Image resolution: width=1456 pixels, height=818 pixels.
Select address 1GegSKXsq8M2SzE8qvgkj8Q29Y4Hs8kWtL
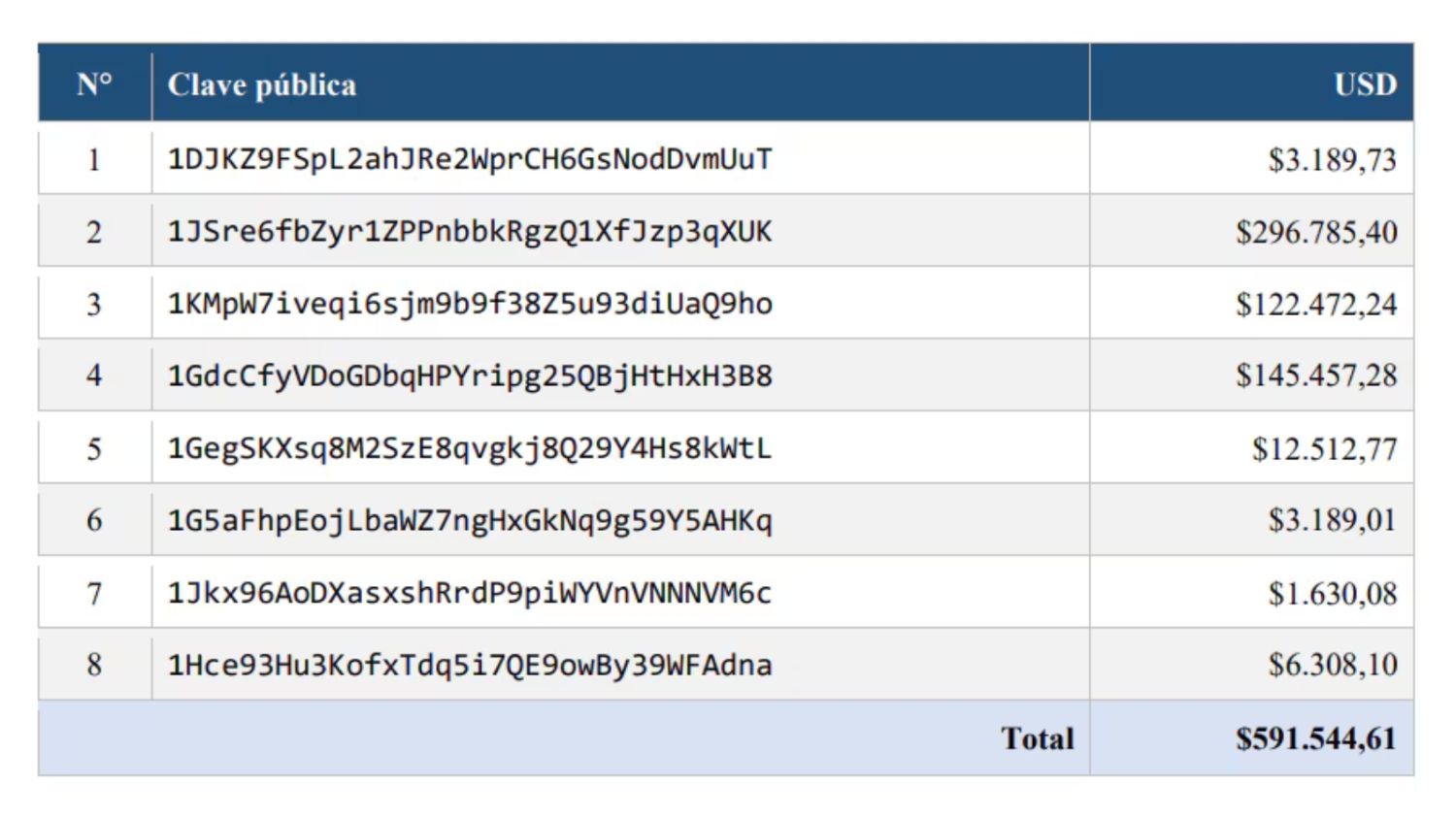pyautogui.click(x=470, y=448)
